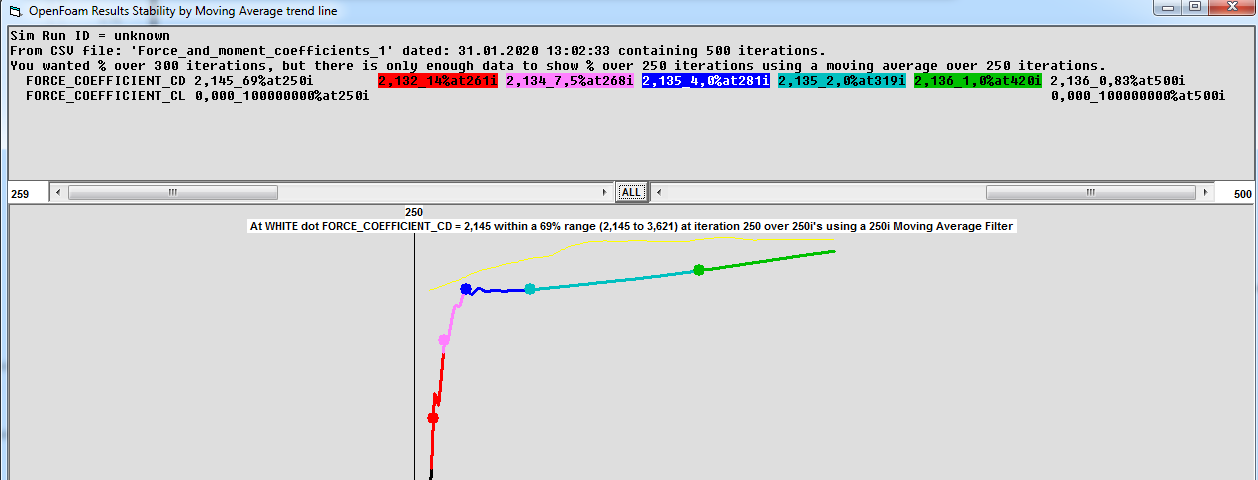The height and width of the screenshot is (480, 1258).
Task: Click the 250 iteration marker label
Action: (414, 212)
